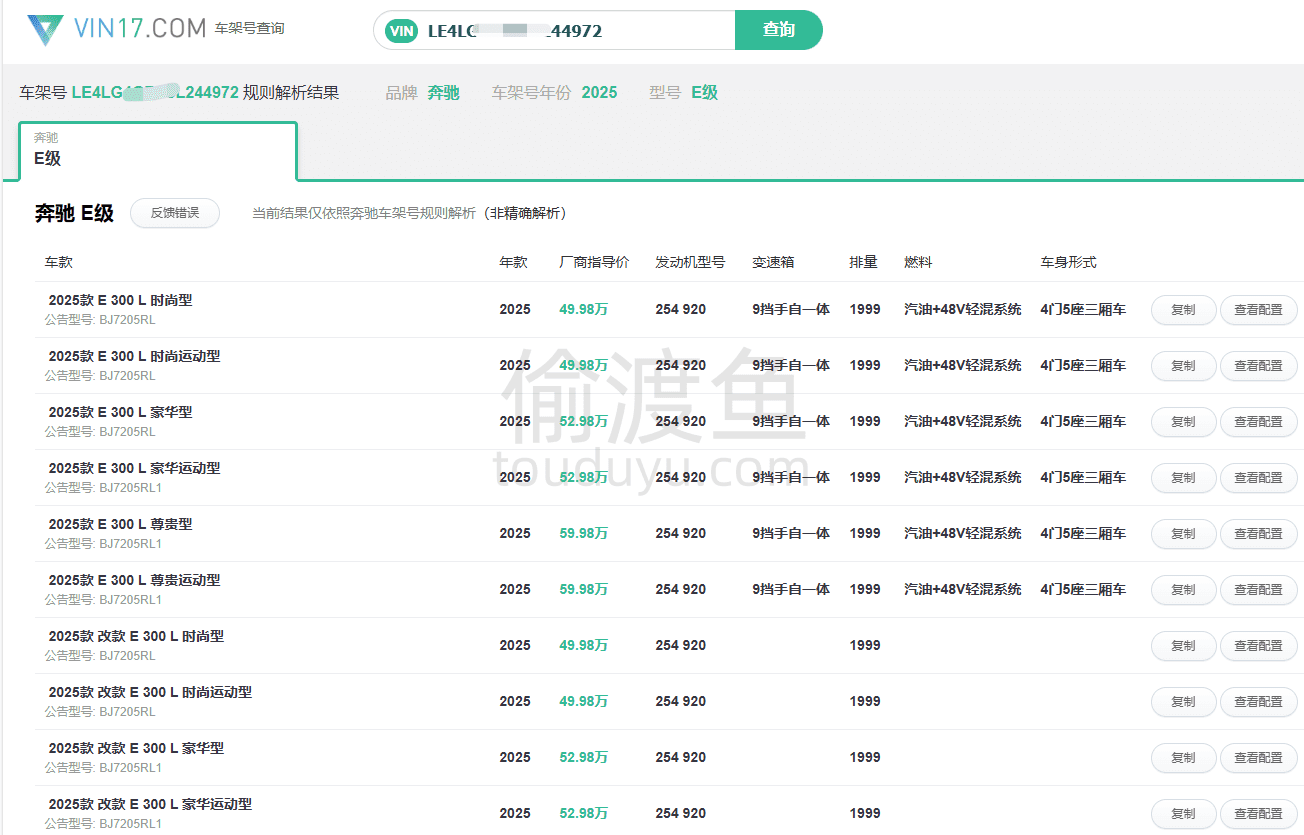Screen dimensions: 1304x835
Task: Click the 2025 VIN year link
Action: 599,93
